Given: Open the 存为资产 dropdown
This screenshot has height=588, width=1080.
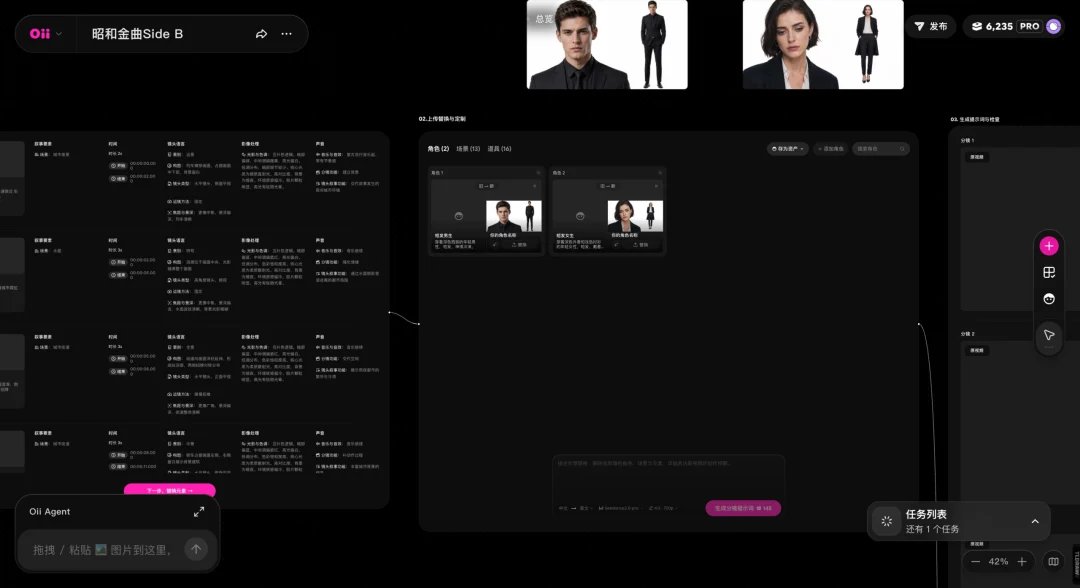Looking at the screenshot, I should (x=787, y=149).
